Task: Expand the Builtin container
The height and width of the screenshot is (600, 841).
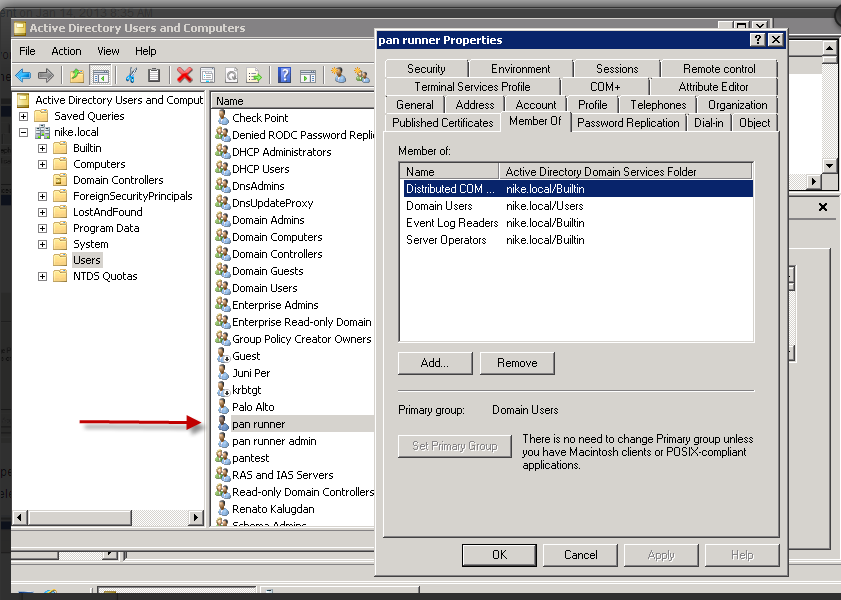Action: pyautogui.click(x=42, y=148)
